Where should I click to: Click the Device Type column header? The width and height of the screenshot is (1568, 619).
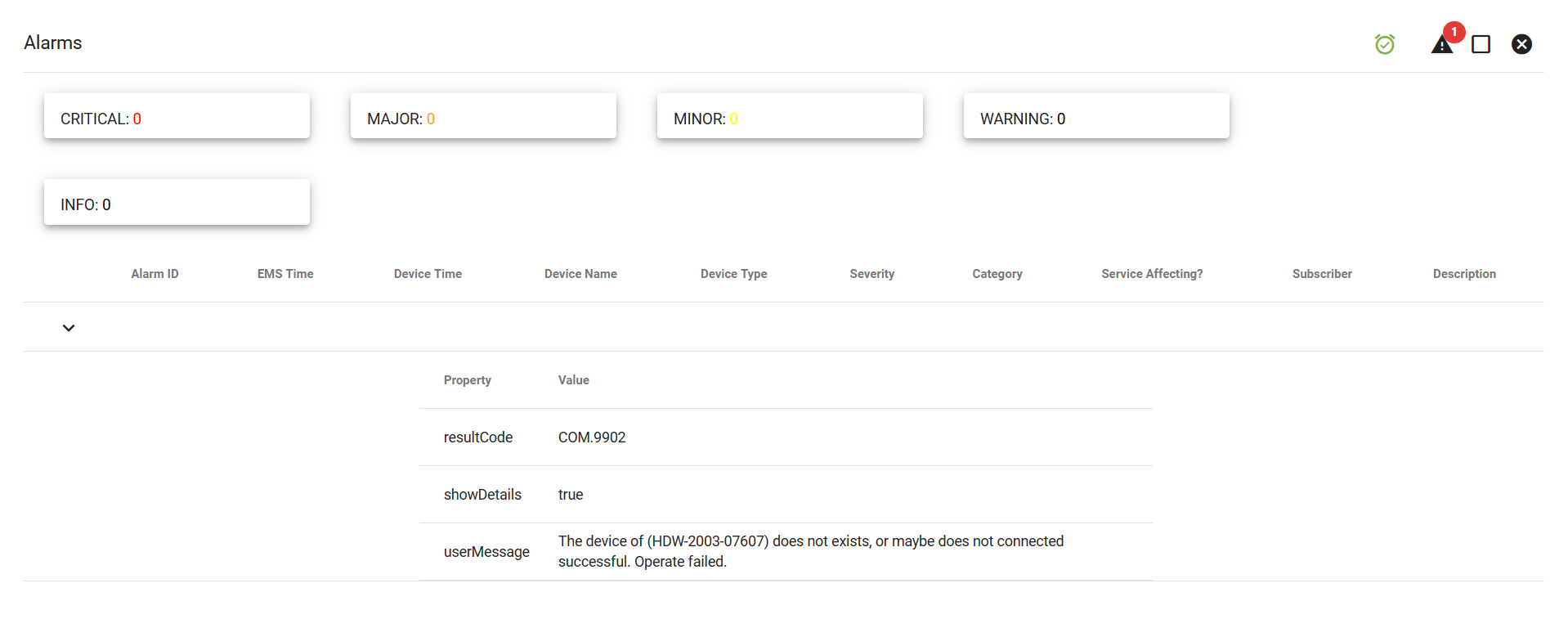tap(733, 274)
